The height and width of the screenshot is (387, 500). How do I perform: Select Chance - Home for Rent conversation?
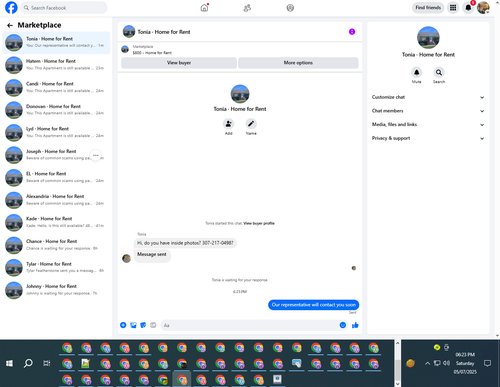(56, 245)
